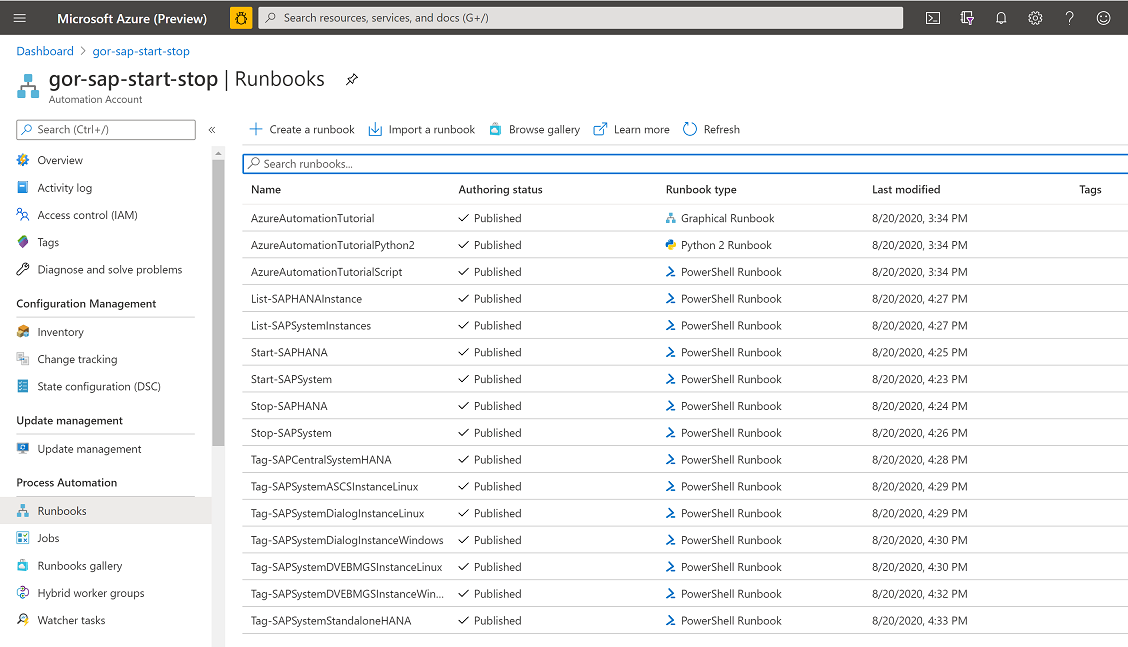Click Graphical Runbook type icon

(x=670, y=218)
